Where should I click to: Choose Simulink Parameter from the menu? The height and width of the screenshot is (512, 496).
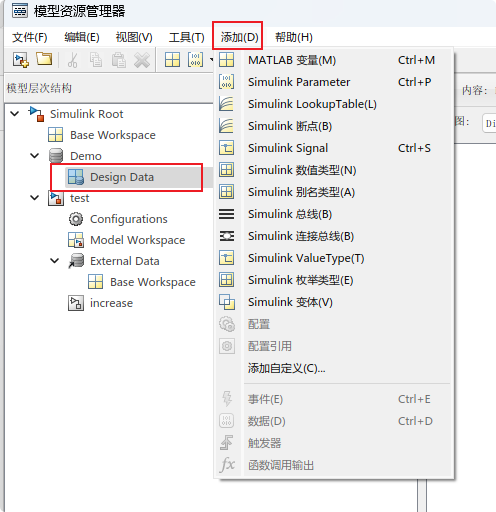[x=333, y=82]
